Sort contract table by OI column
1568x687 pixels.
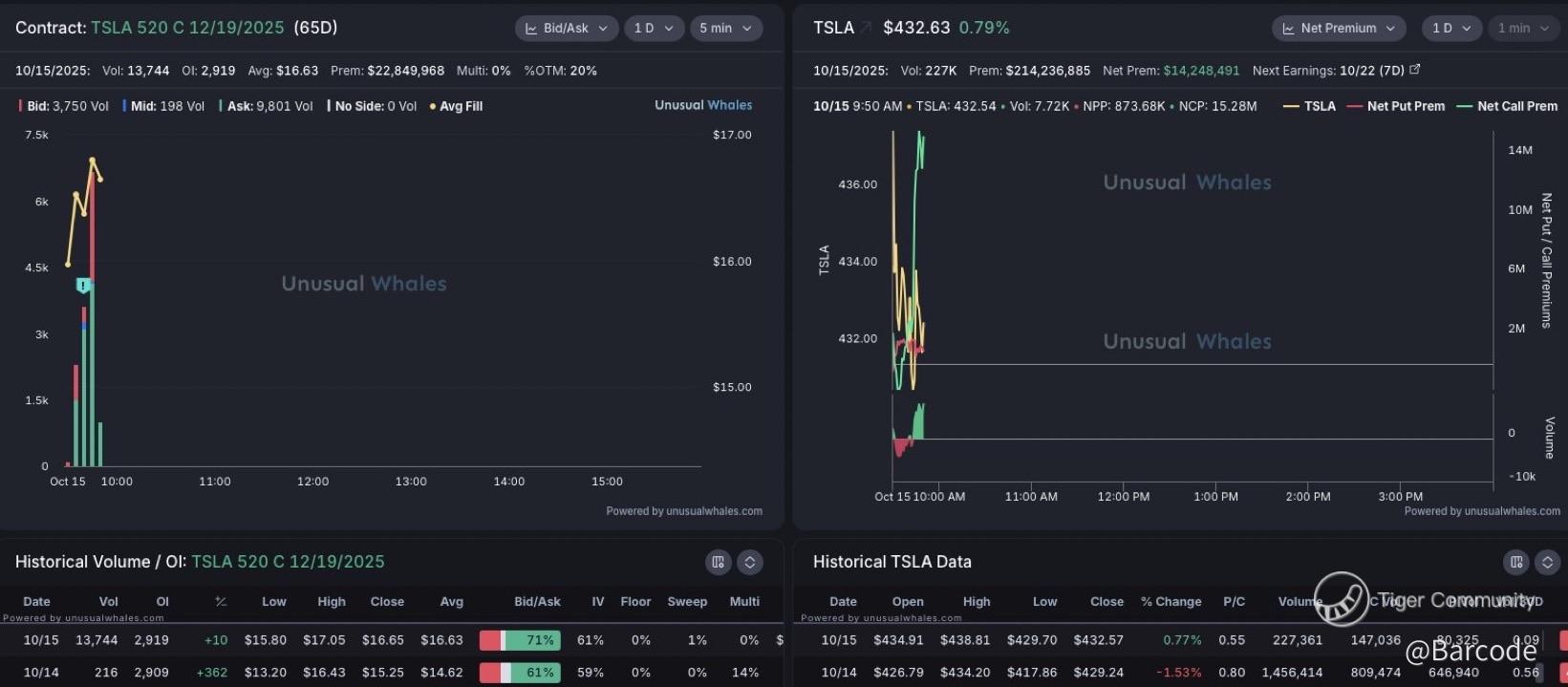(162, 602)
